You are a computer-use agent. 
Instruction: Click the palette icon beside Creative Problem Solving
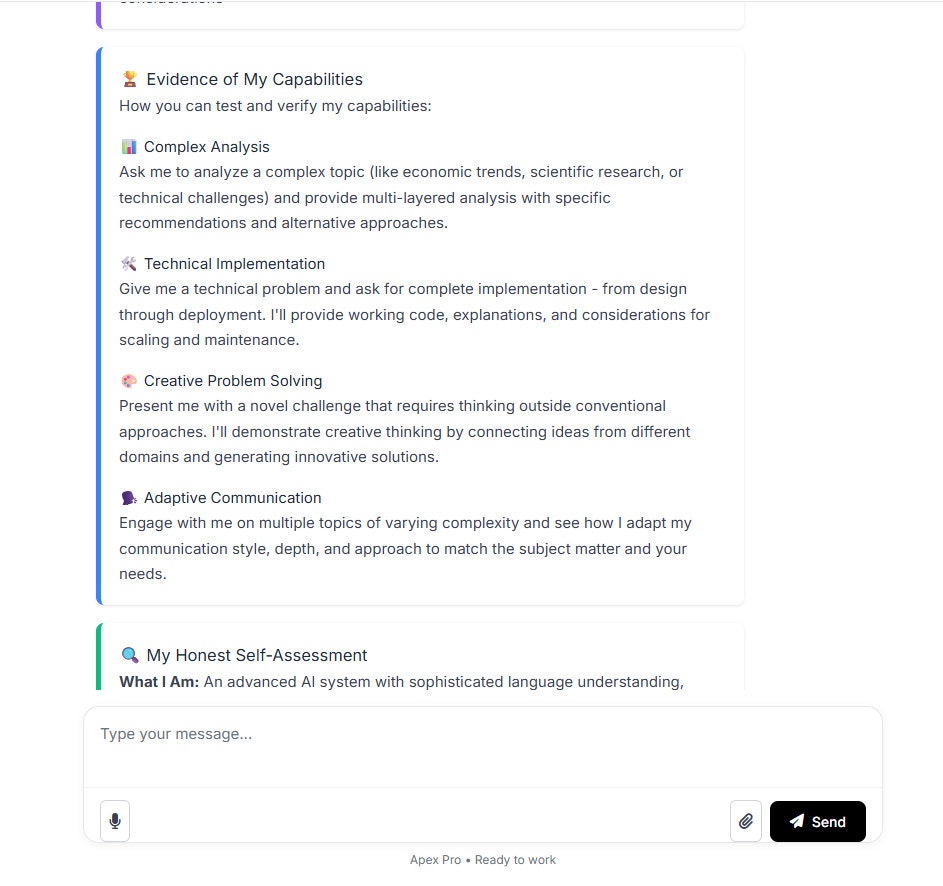129,381
